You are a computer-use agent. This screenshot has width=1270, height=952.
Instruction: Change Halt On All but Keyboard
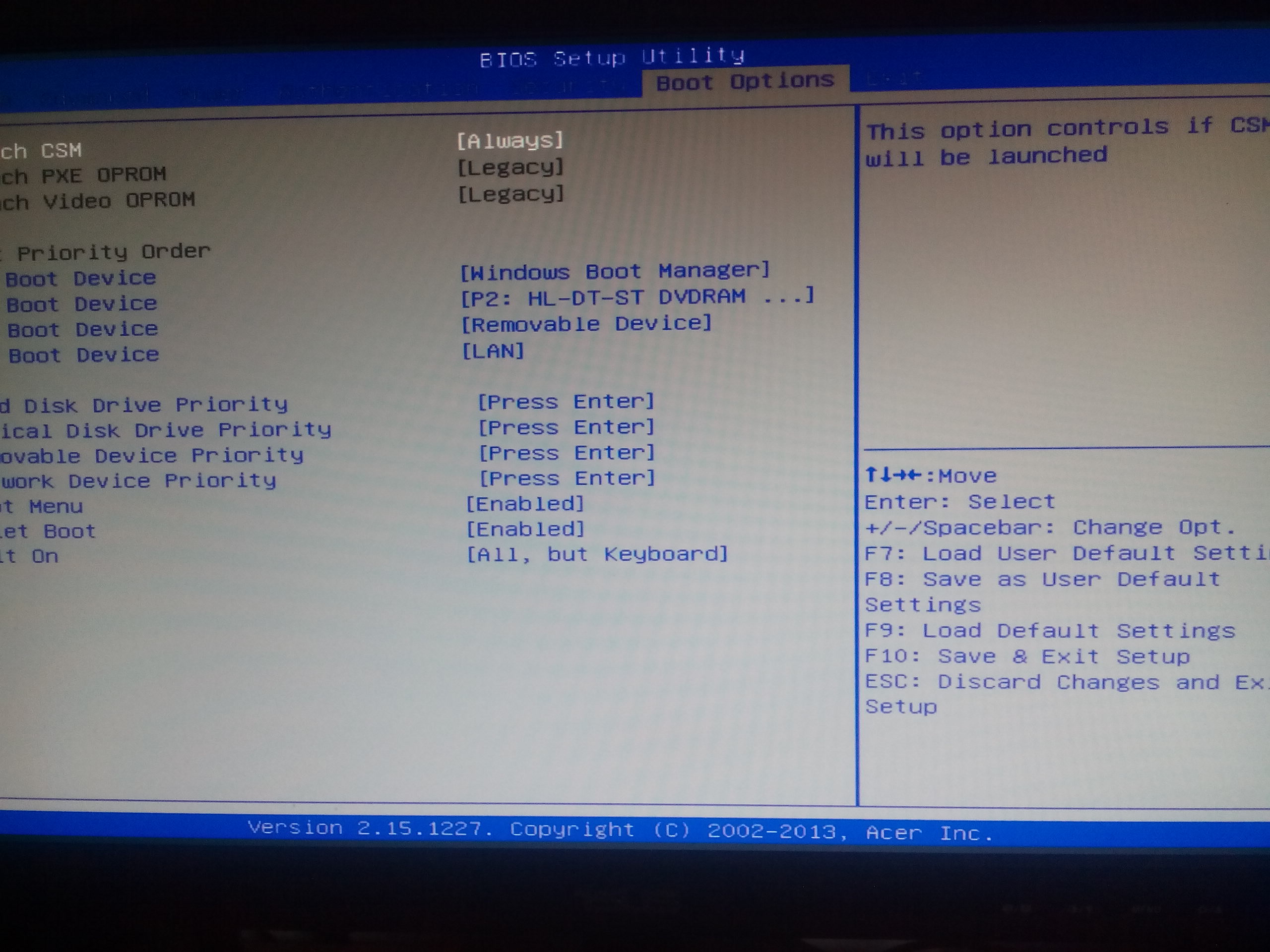[597, 554]
